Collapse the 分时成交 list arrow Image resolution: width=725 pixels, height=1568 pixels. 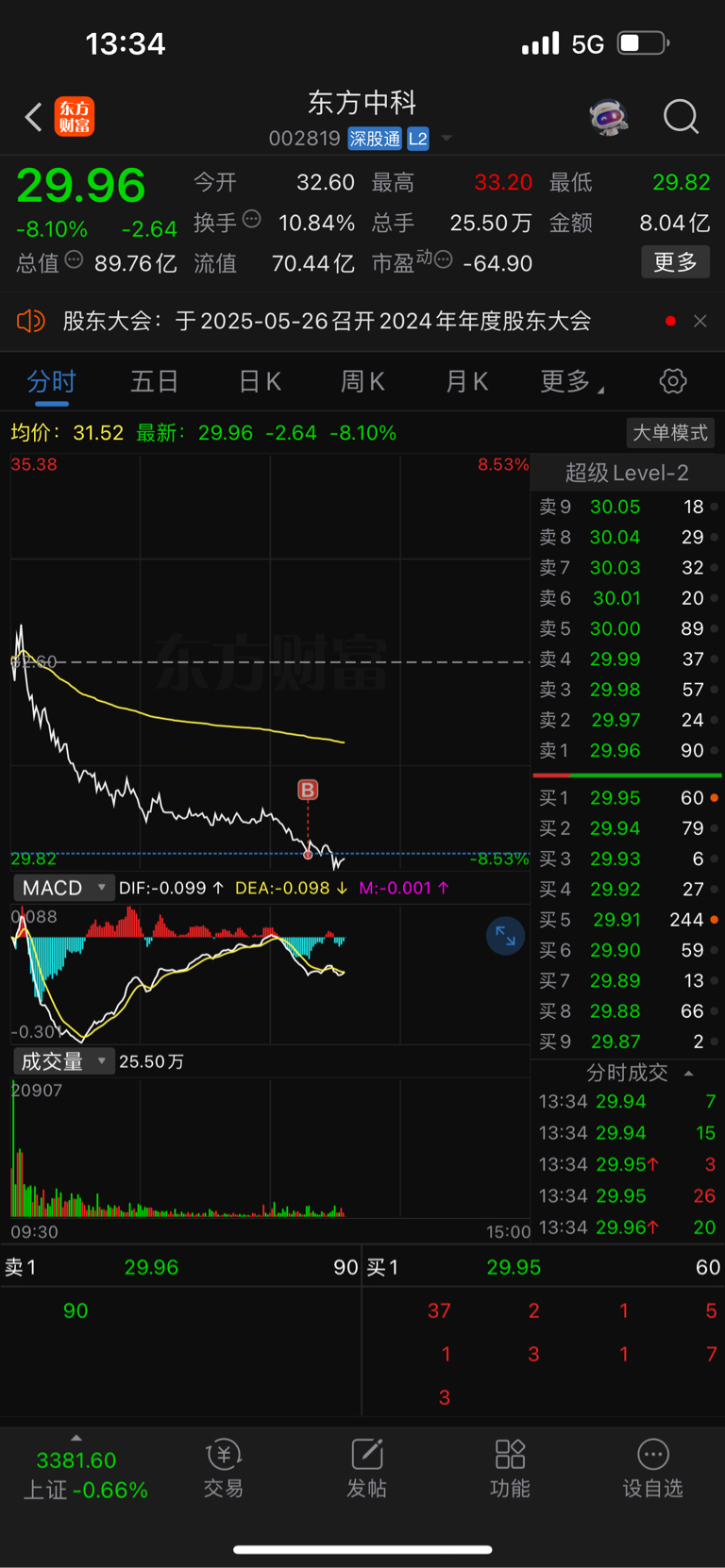688,1073
